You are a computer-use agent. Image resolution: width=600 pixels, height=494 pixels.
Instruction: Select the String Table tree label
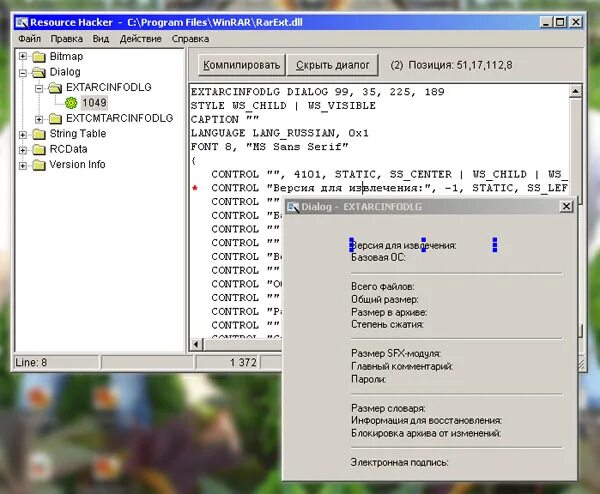point(78,134)
